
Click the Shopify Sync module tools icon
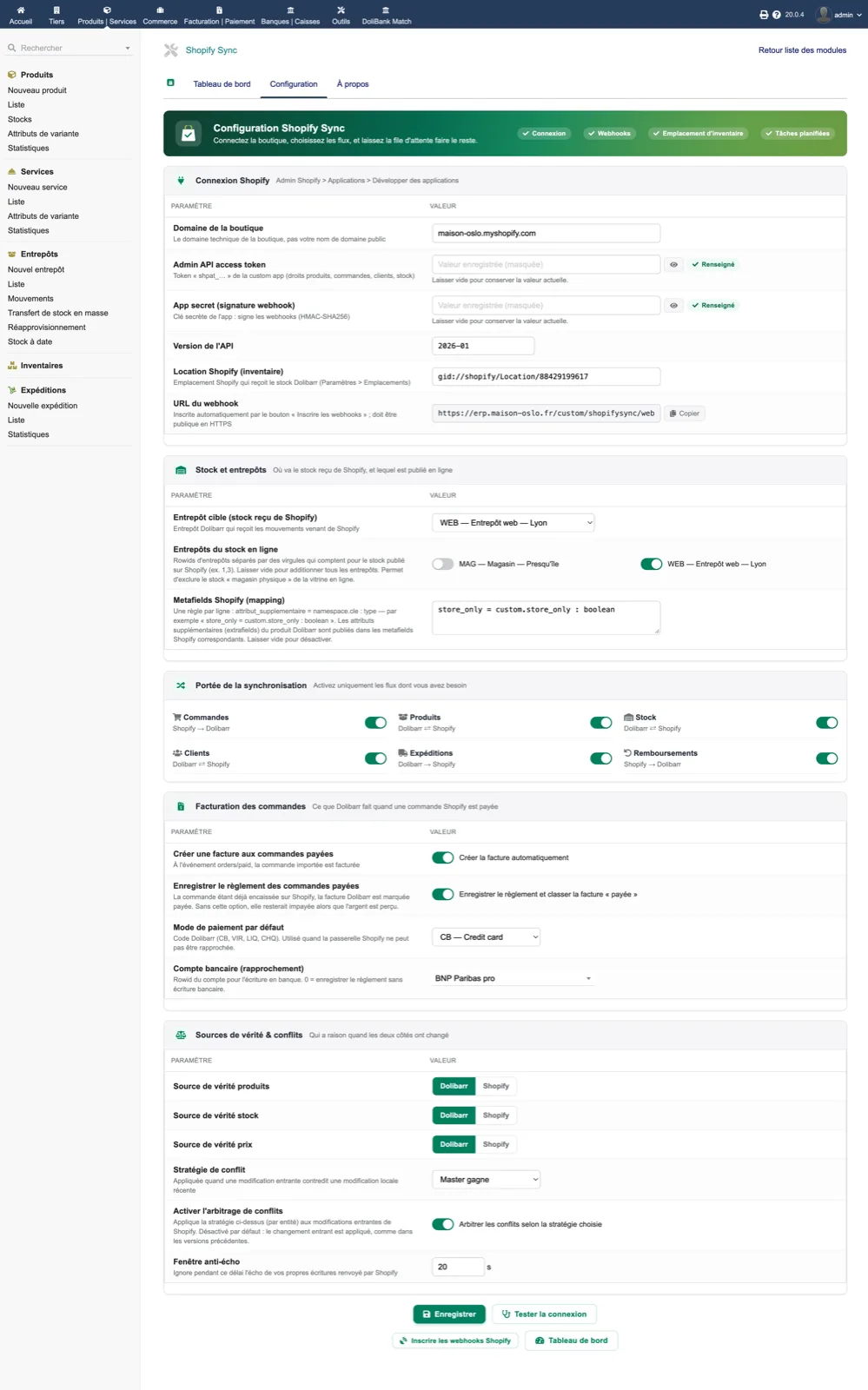point(171,50)
